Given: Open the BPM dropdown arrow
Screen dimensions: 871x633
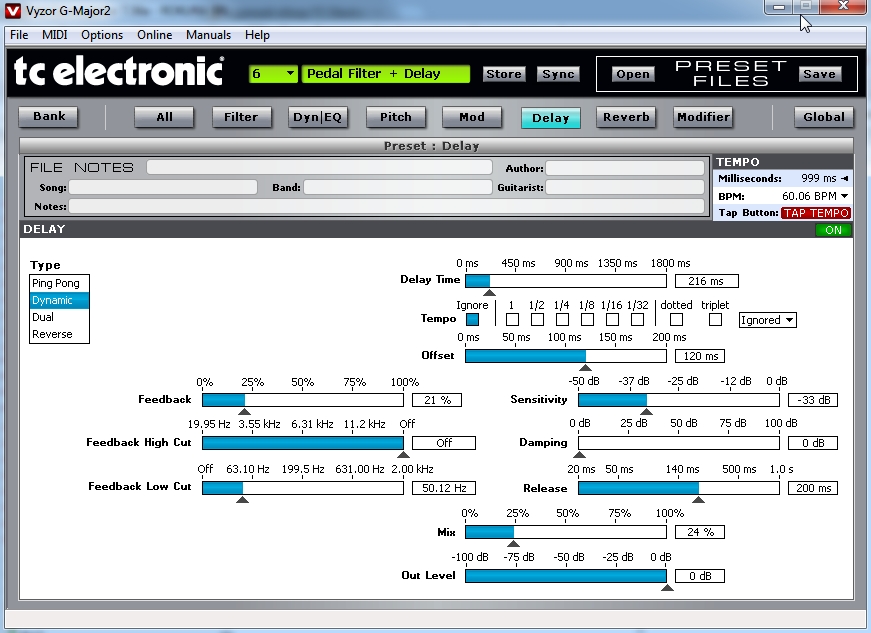Looking at the screenshot, I should tap(844, 196).
